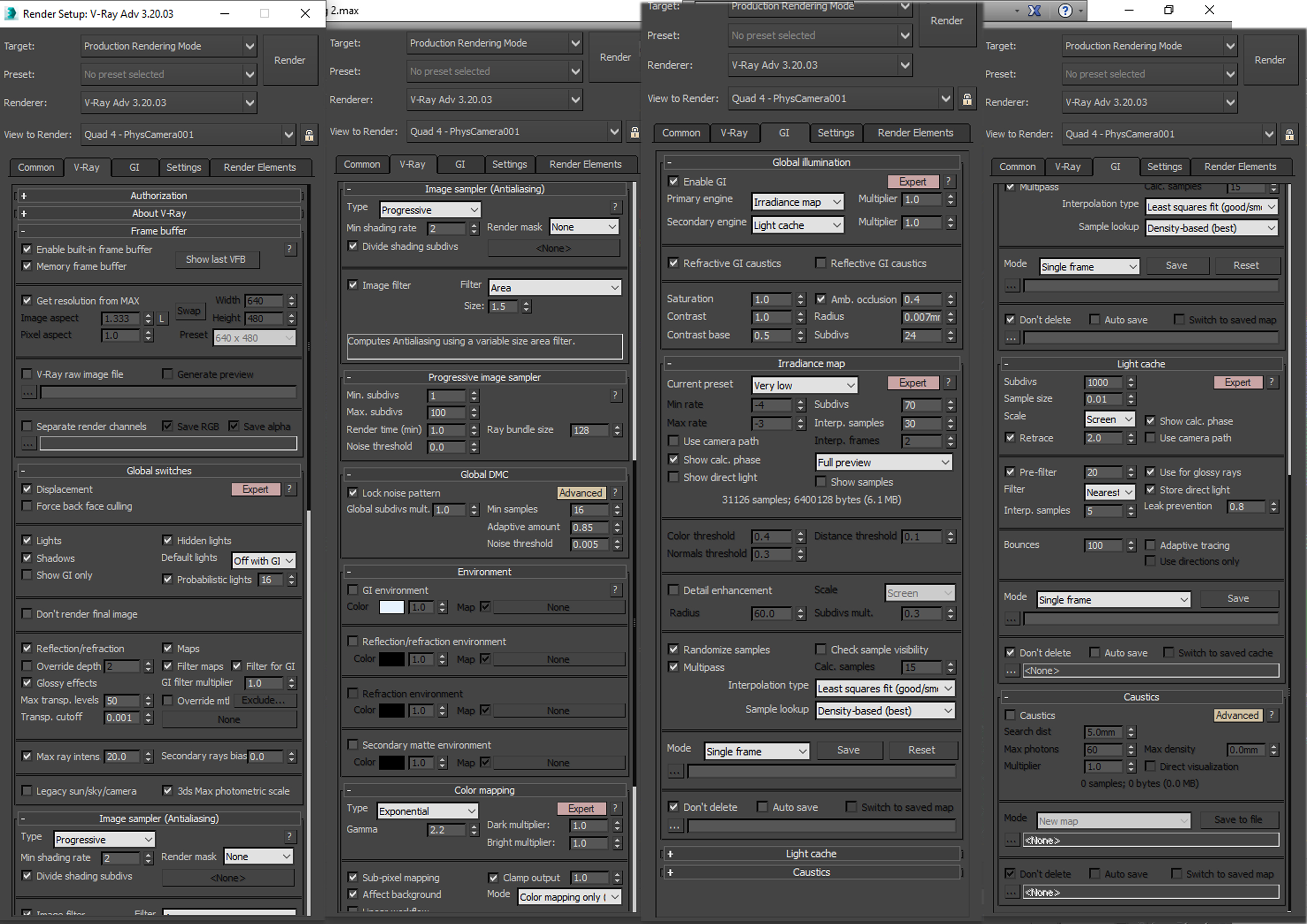Switch to Settings tab in leftmost Render Setup window
Image resolution: width=1307 pixels, height=924 pixels.
coord(183,167)
